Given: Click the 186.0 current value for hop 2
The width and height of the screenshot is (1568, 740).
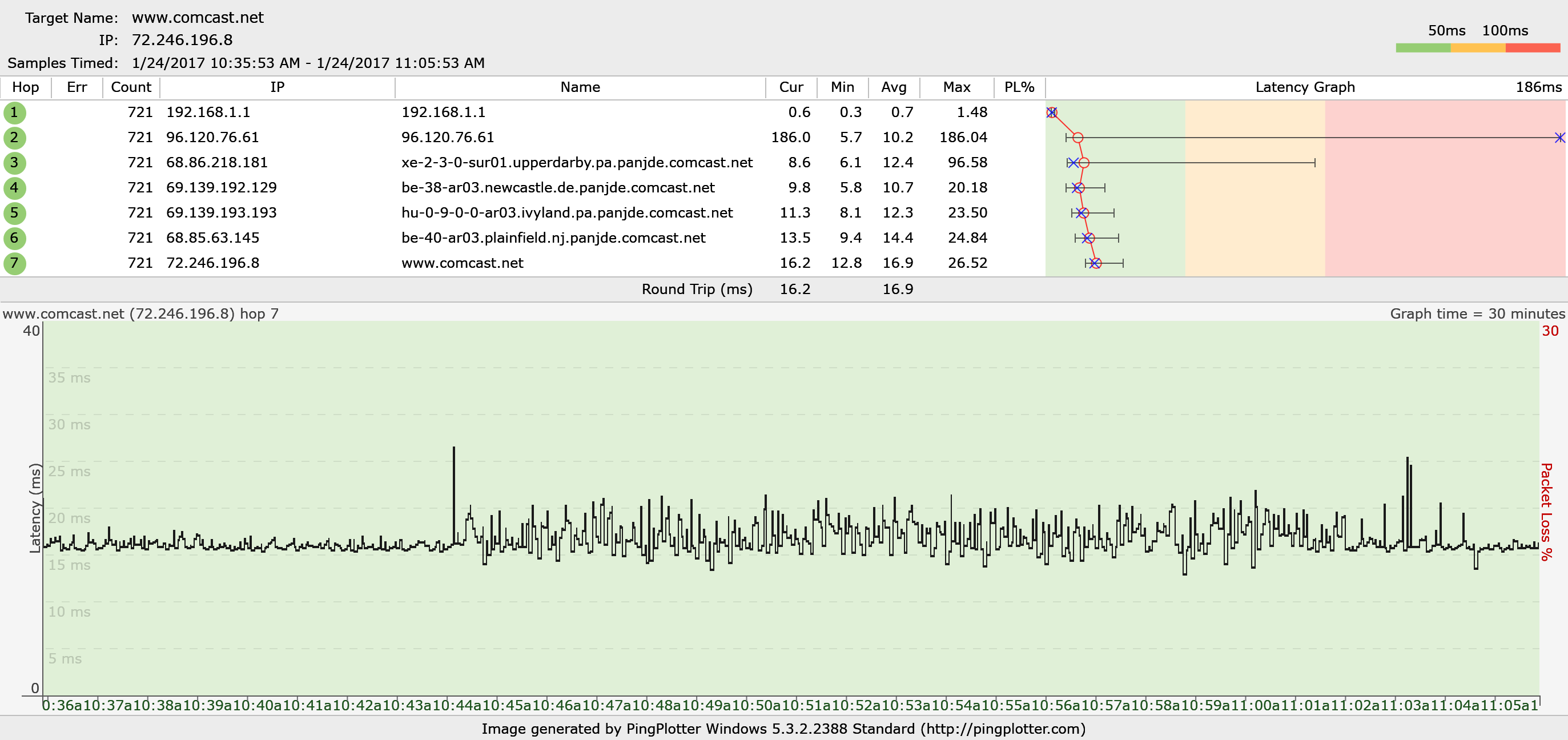Looking at the screenshot, I should 791,137.
